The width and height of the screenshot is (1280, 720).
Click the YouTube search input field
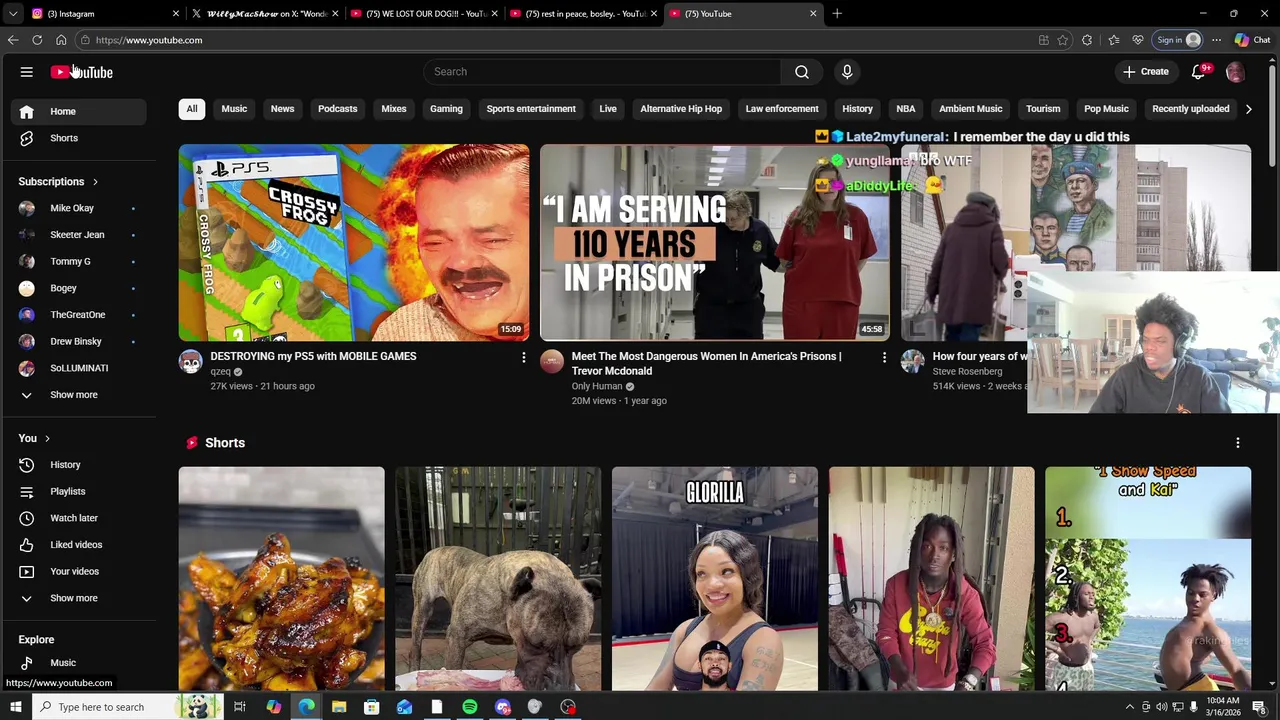click(602, 72)
